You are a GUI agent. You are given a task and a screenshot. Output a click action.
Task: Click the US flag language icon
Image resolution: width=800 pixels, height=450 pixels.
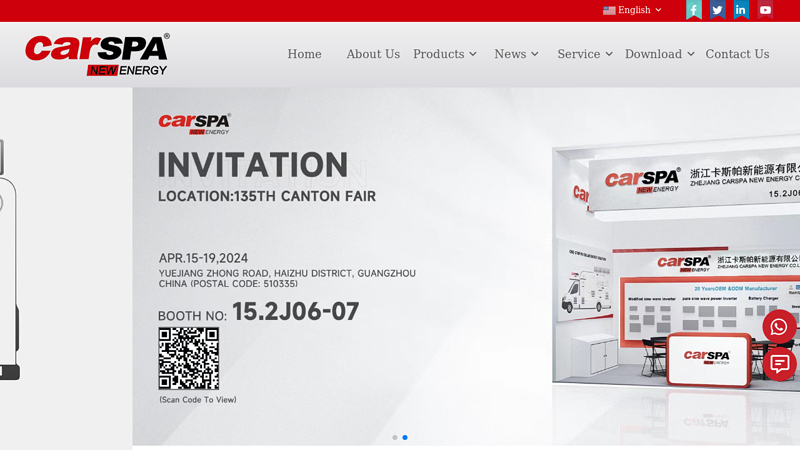pos(609,10)
